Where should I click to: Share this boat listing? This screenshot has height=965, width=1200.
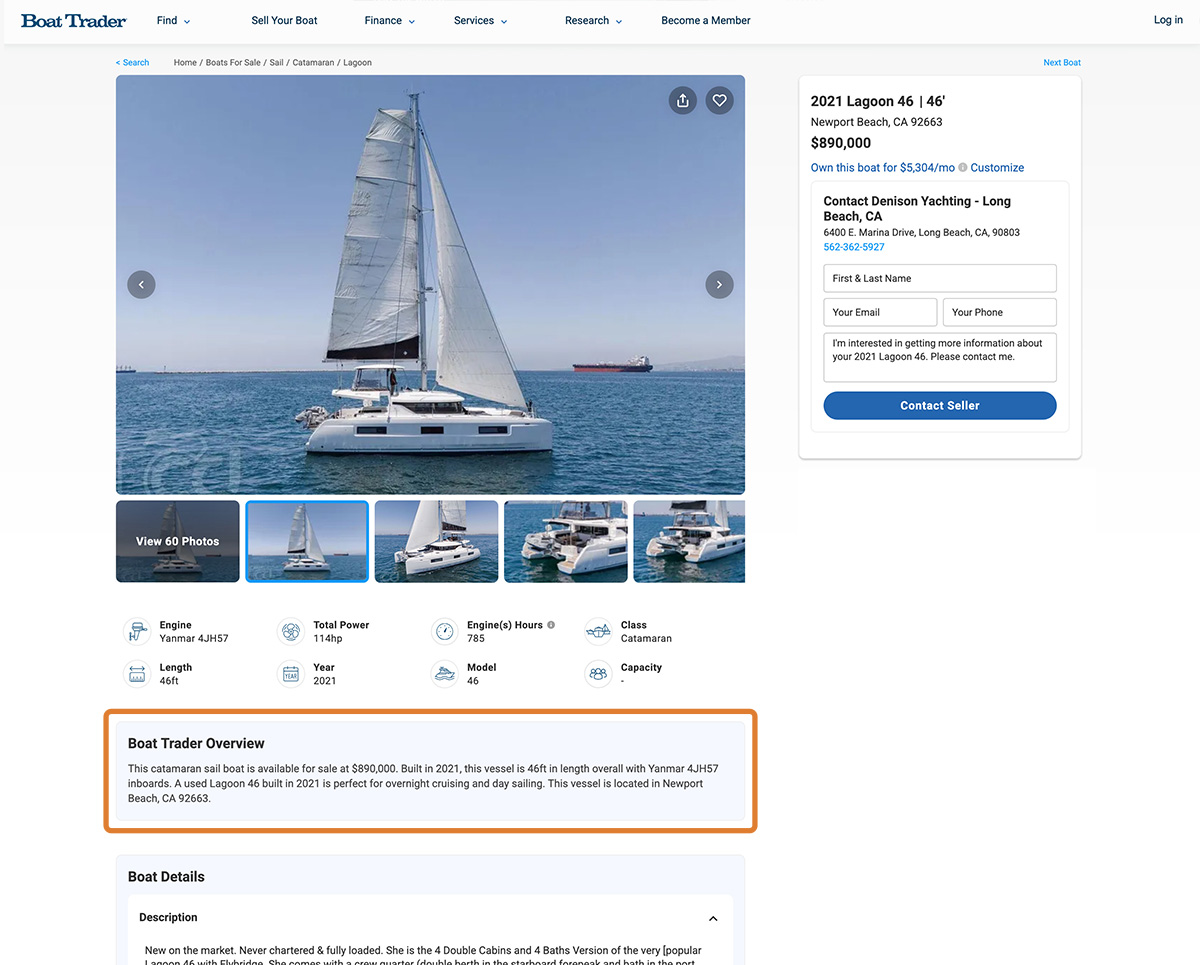[x=683, y=100]
